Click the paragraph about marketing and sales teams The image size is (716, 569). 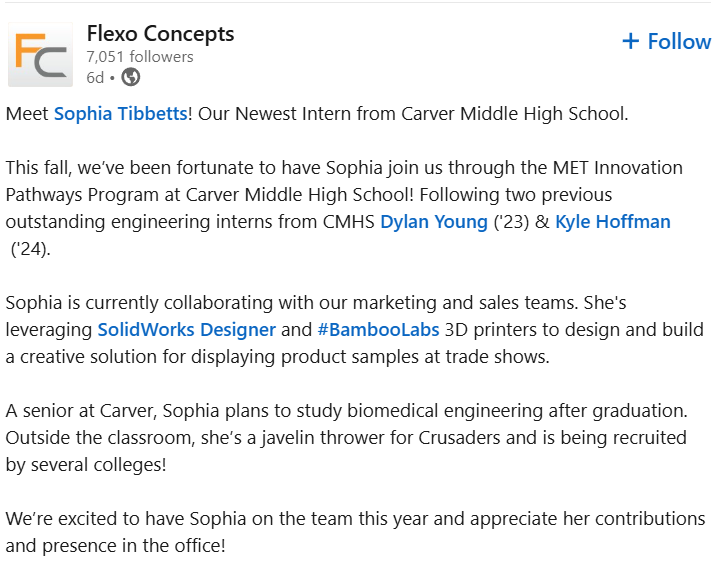pyautogui.click(x=330, y=302)
